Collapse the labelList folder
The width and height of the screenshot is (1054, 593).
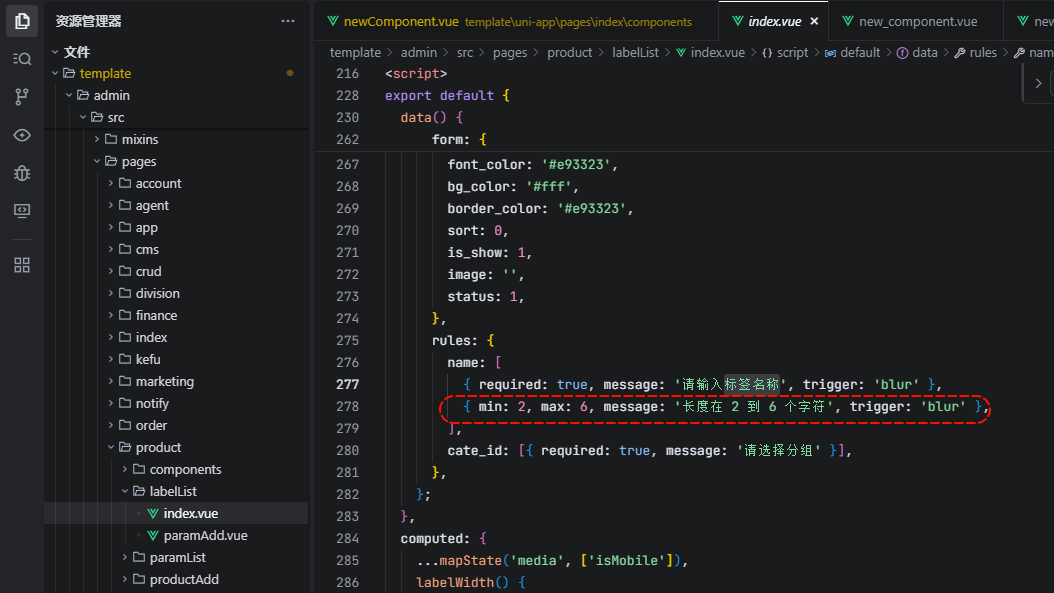click(124, 491)
